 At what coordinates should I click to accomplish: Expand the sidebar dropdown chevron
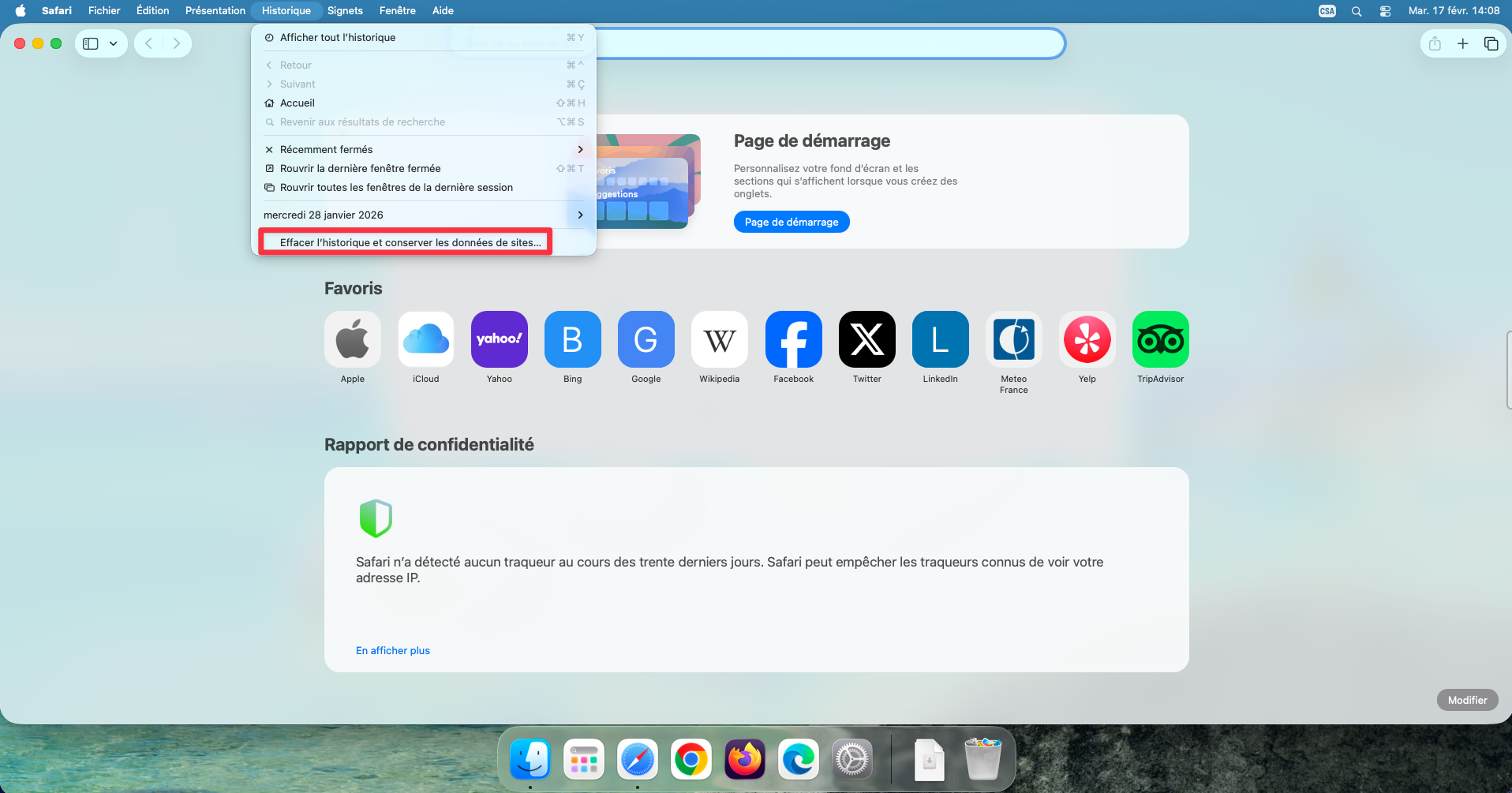point(114,43)
